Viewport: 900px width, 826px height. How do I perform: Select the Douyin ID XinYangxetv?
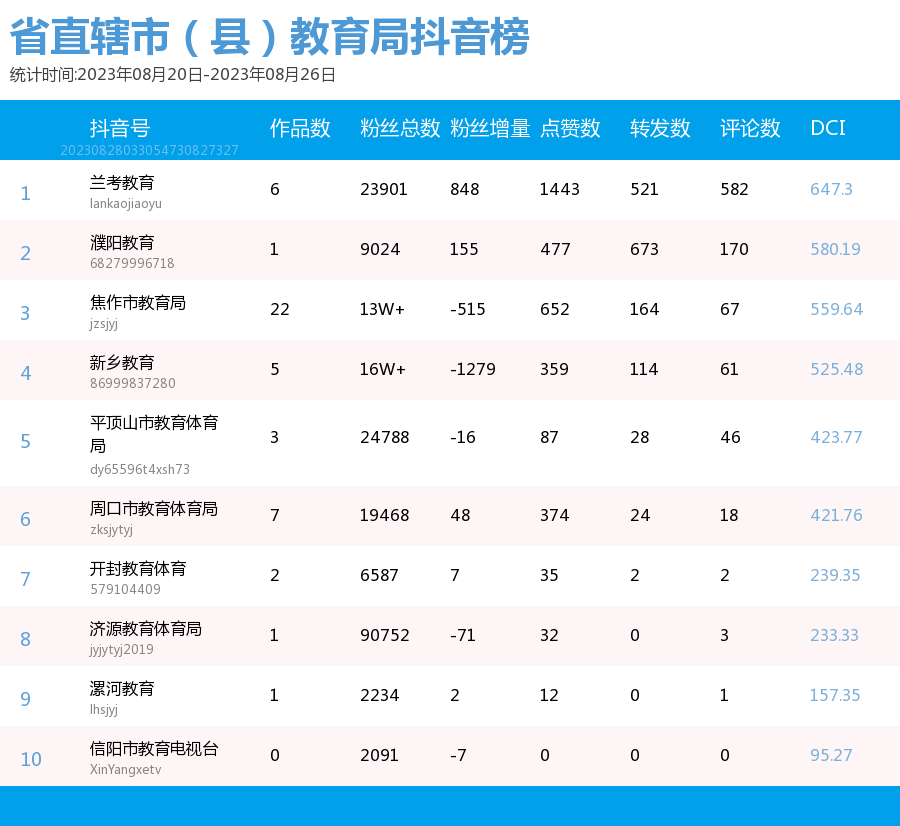[x=126, y=770]
